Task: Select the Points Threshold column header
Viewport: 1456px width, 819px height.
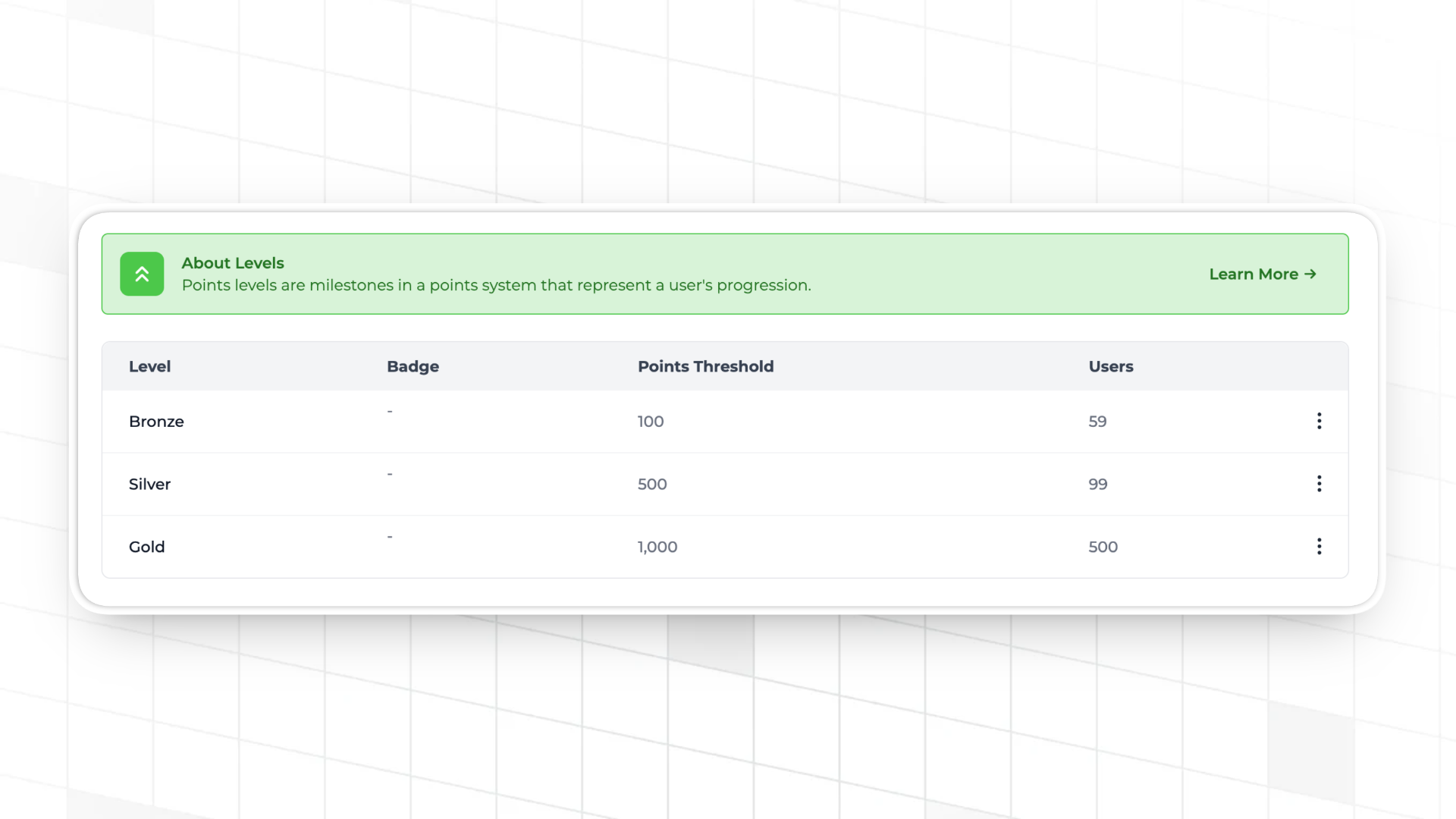Action: (706, 366)
